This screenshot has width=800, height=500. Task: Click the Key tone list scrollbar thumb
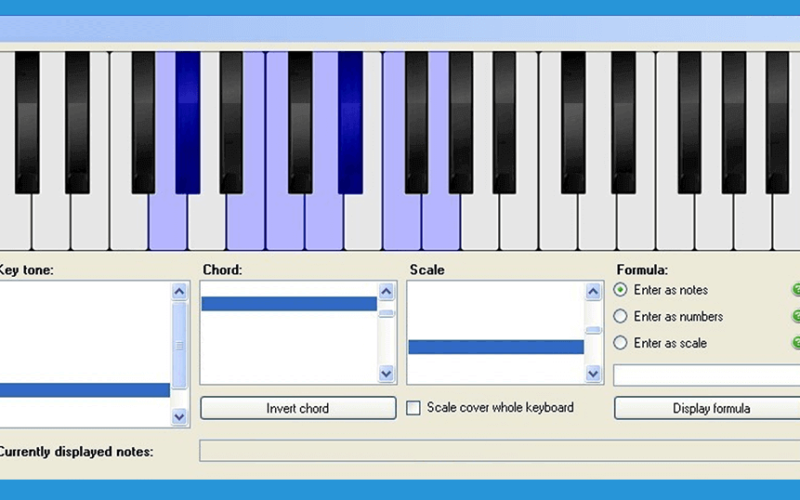coord(179,345)
